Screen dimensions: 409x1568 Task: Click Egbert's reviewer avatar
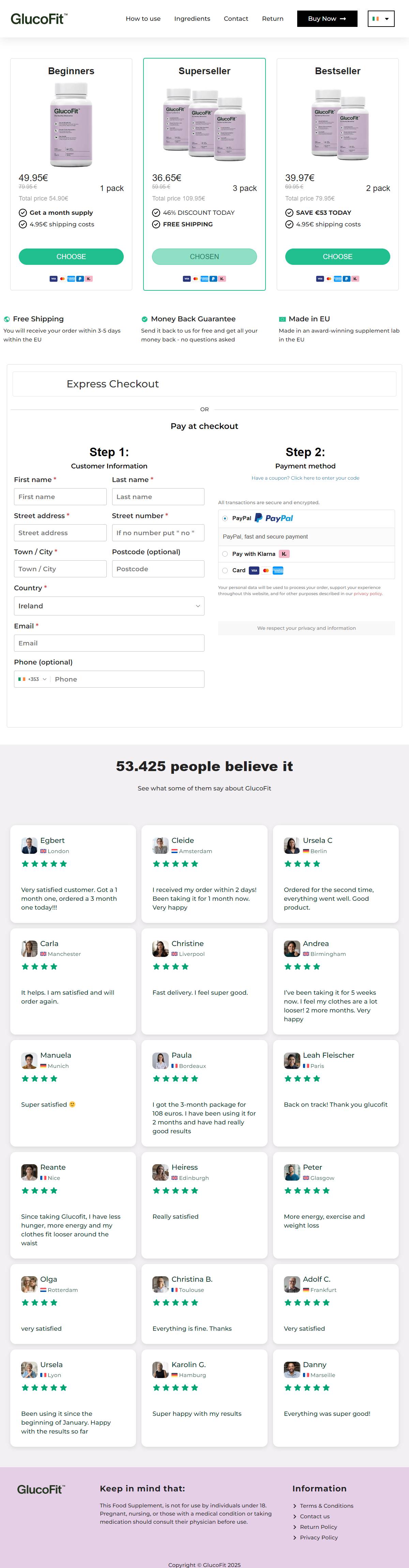pyautogui.click(x=29, y=846)
